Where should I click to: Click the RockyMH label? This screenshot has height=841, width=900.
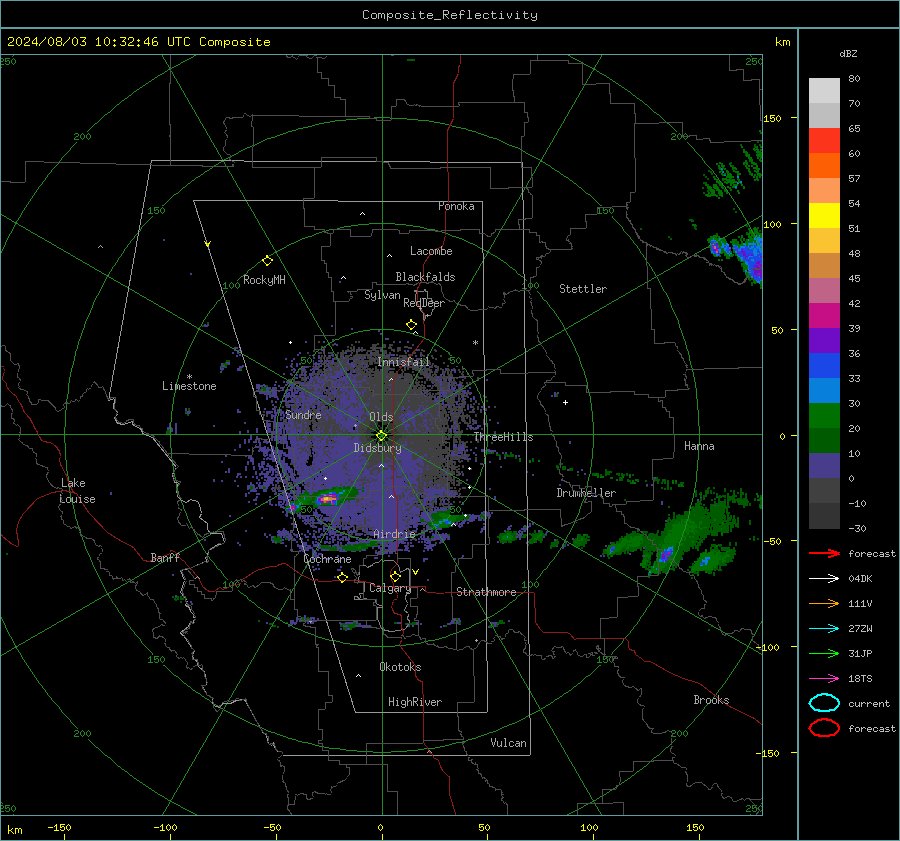click(x=264, y=280)
